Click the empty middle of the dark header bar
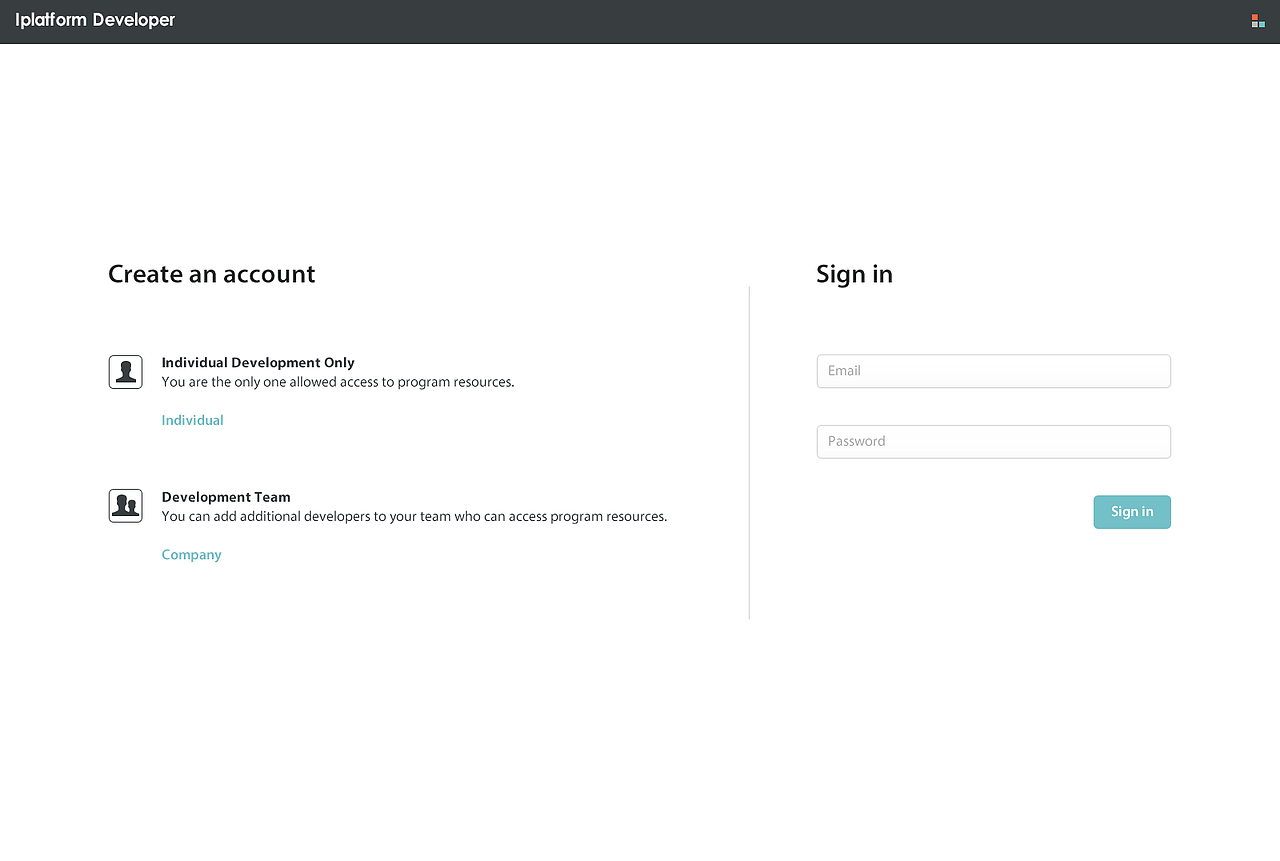 point(640,21)
